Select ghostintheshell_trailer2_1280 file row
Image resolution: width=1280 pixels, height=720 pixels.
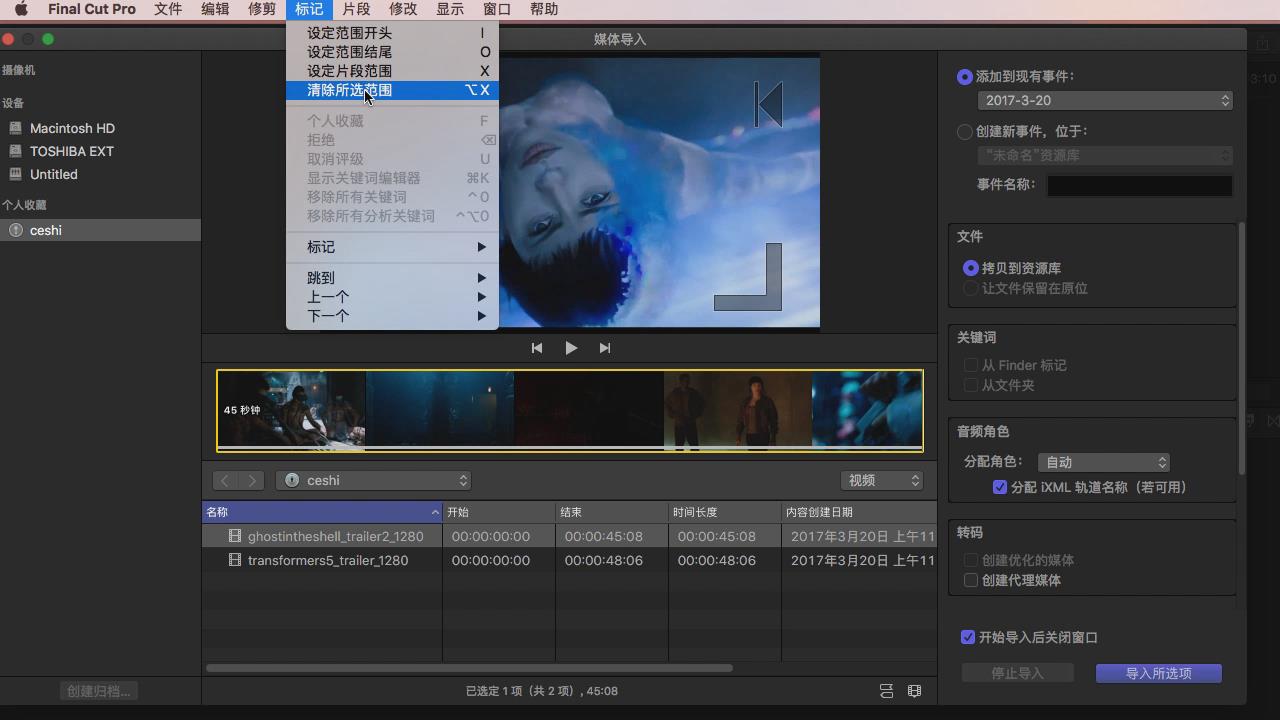[x=569, y=536]
